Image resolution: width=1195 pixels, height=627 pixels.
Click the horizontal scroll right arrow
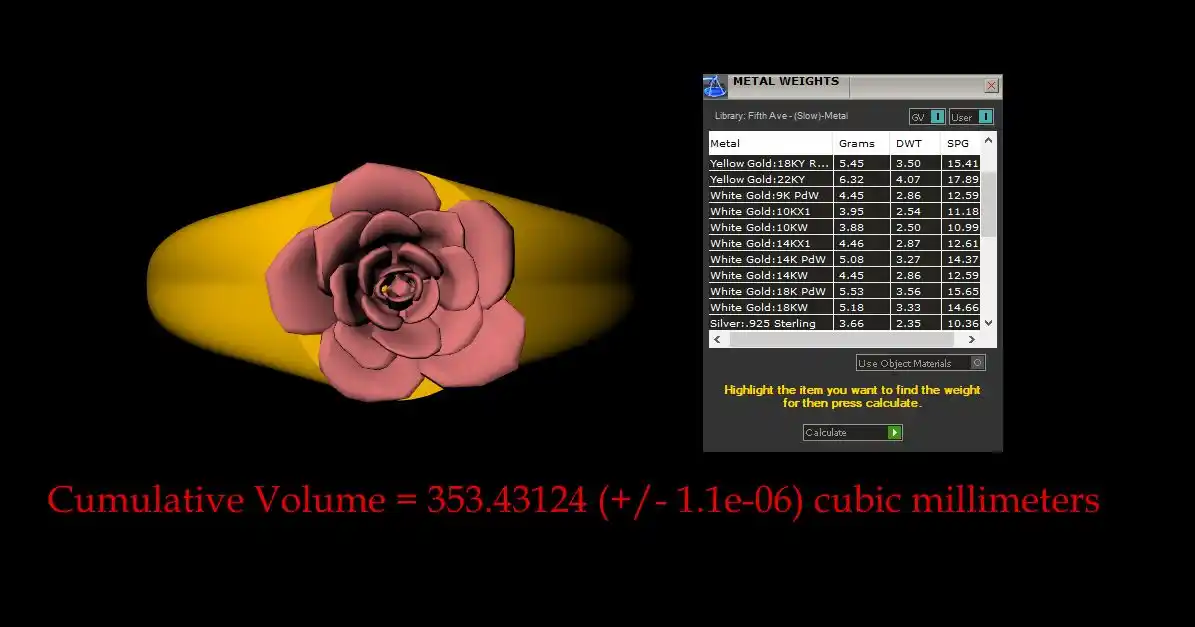click(x=973, y=340)
